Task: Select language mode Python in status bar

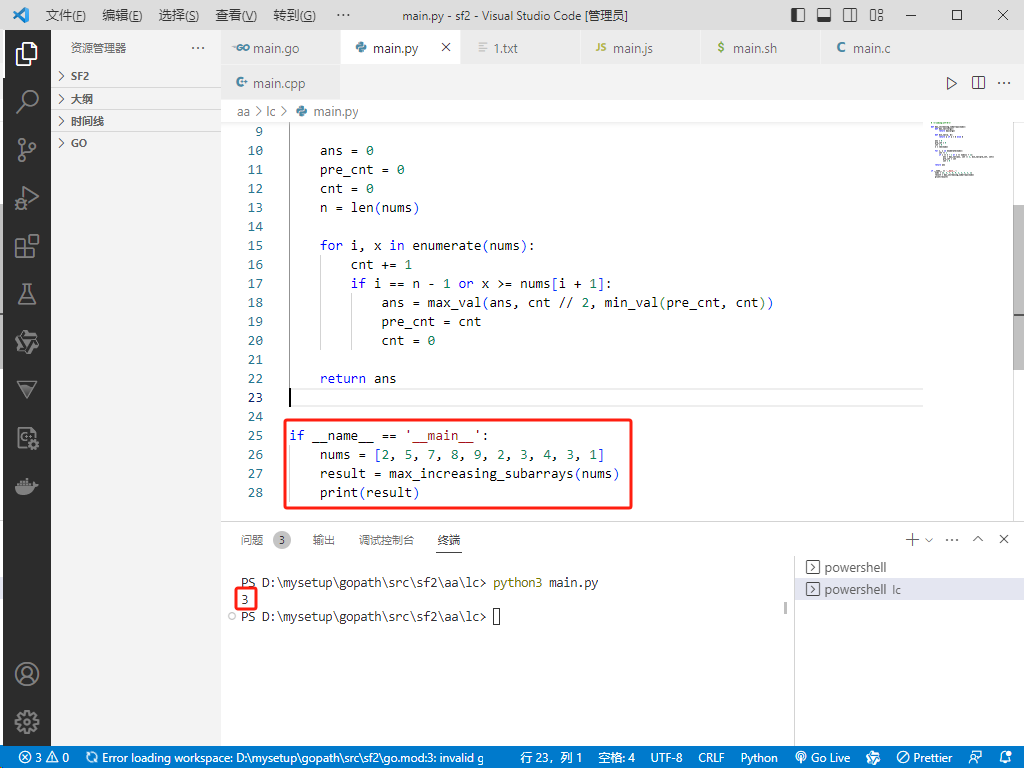Action: click(x=759, y=757)
